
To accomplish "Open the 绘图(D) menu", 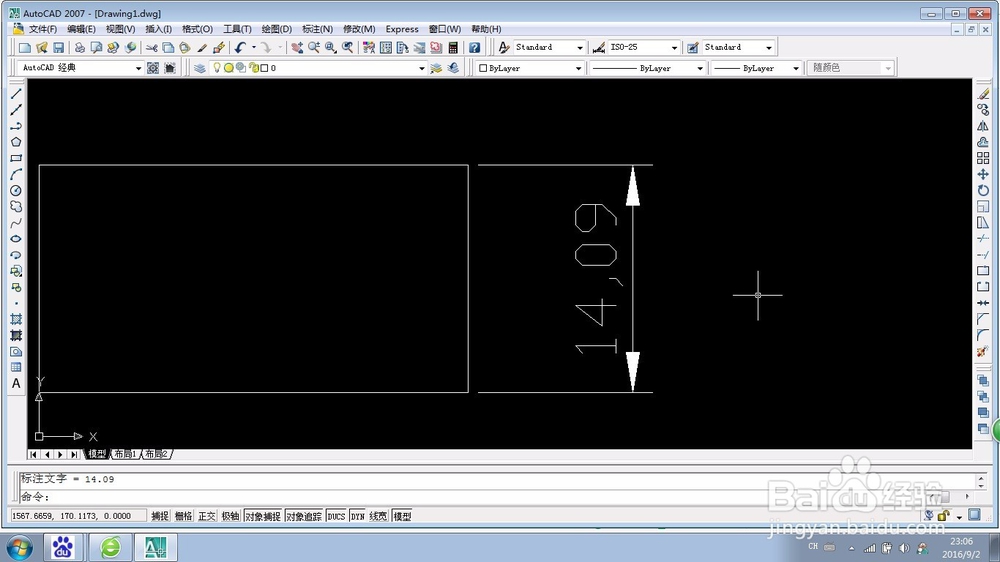I will tap(277, 29).
